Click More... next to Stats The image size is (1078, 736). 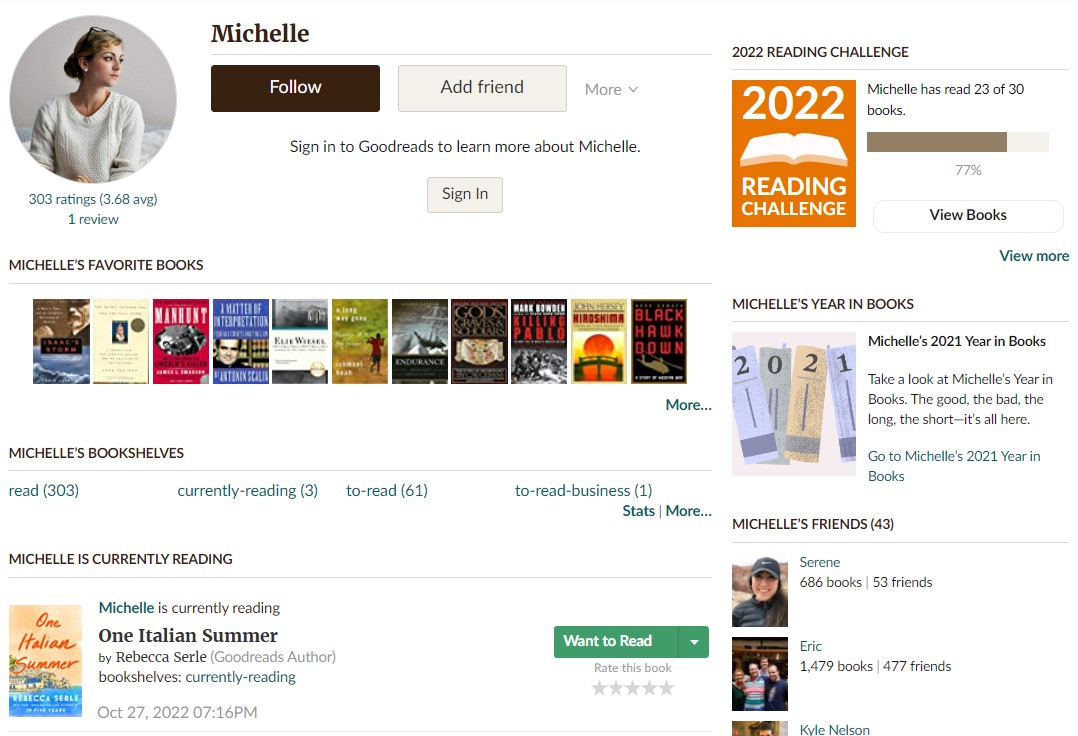688,511
